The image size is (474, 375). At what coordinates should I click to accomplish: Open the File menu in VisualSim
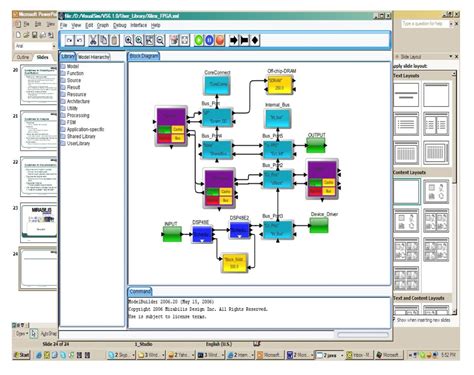pyautogui.click(x=63, y=25)
